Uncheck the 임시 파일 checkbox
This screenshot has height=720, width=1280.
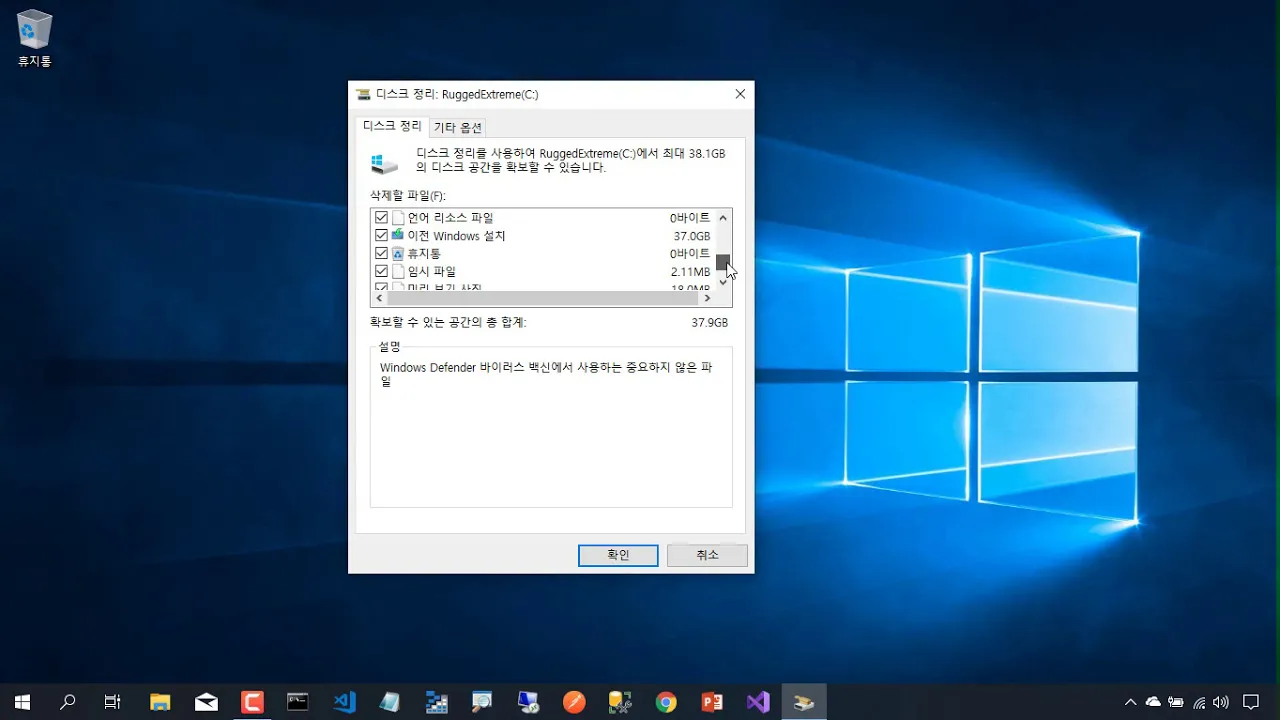(381, 271)
